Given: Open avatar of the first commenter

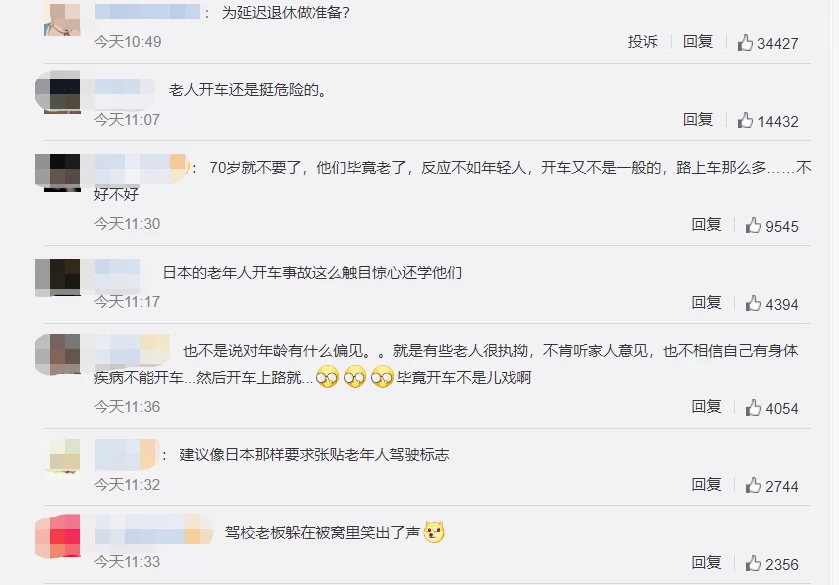Looking at the screenshot, I should [x=62, y=18].
